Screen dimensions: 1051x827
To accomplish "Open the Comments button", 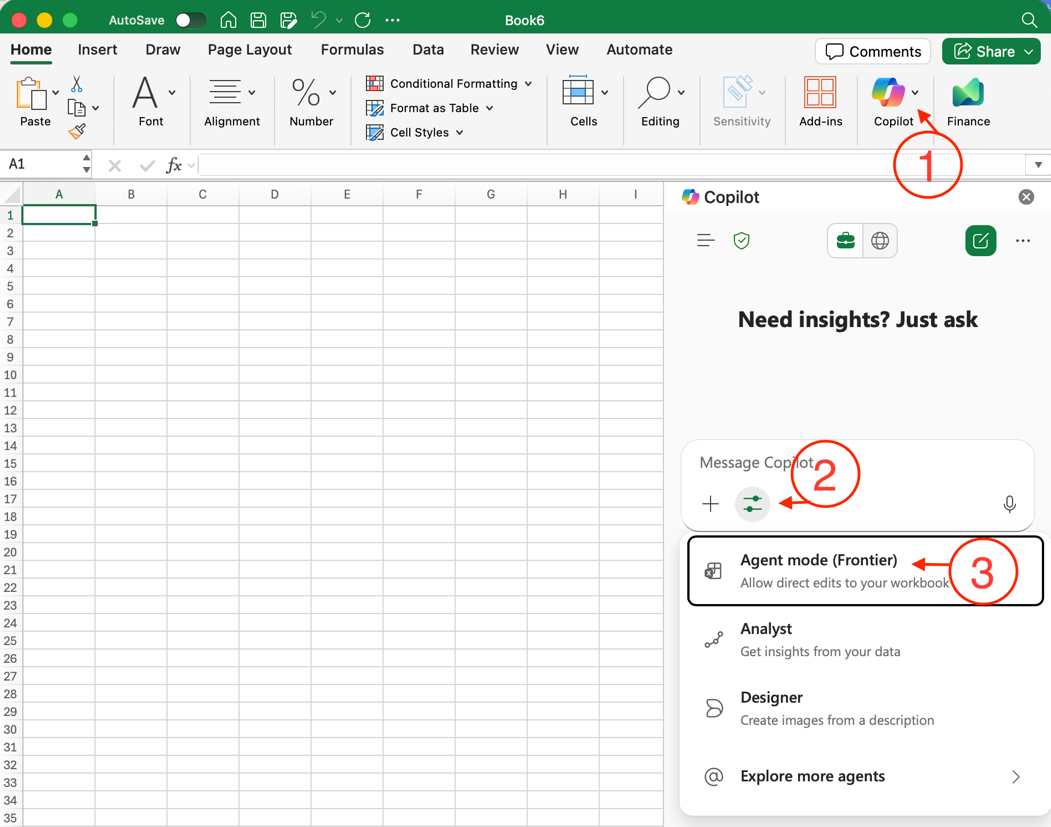I will [872, 51].
